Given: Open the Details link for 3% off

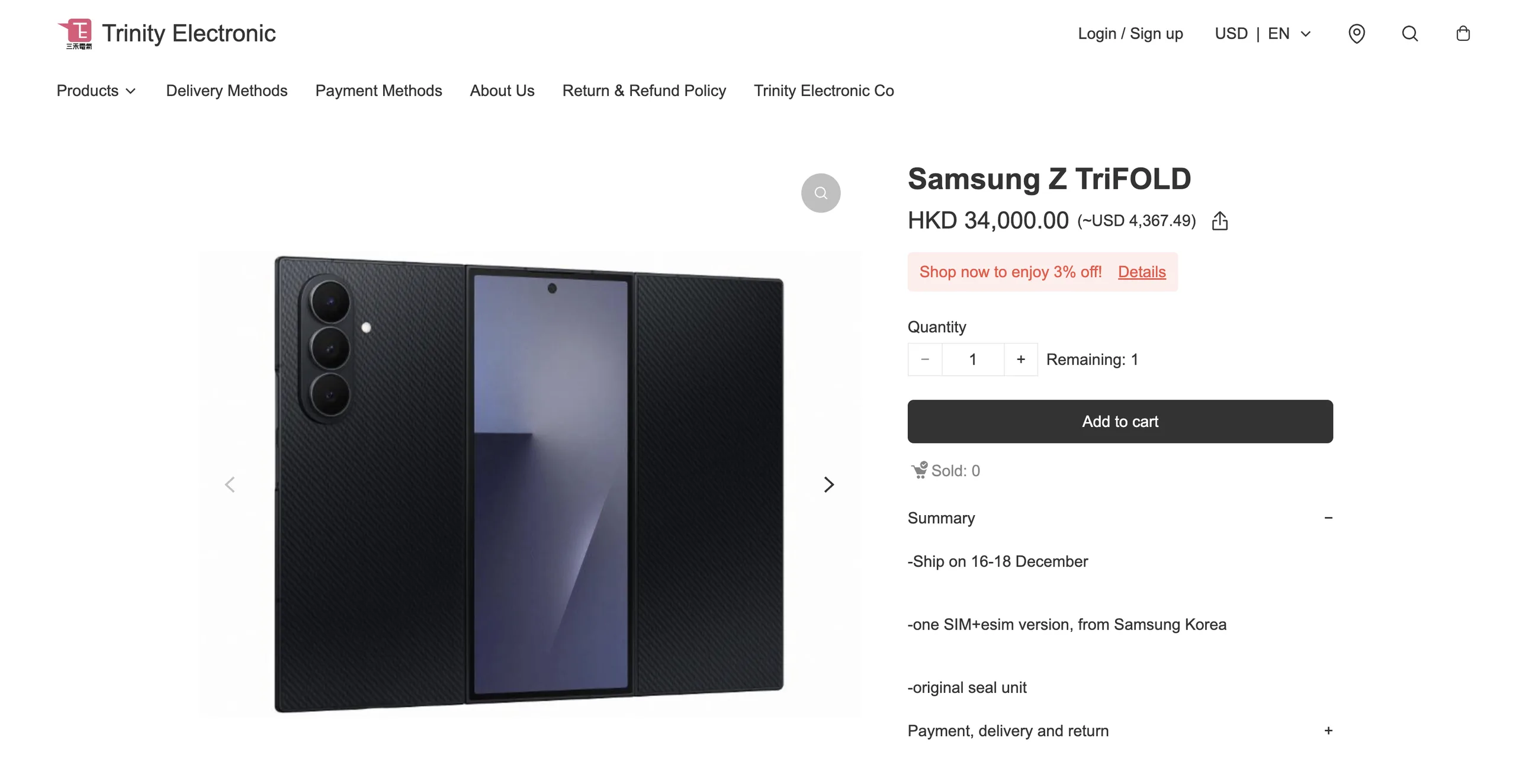Looking at the screenshot, I should [x=1141, y=272].
